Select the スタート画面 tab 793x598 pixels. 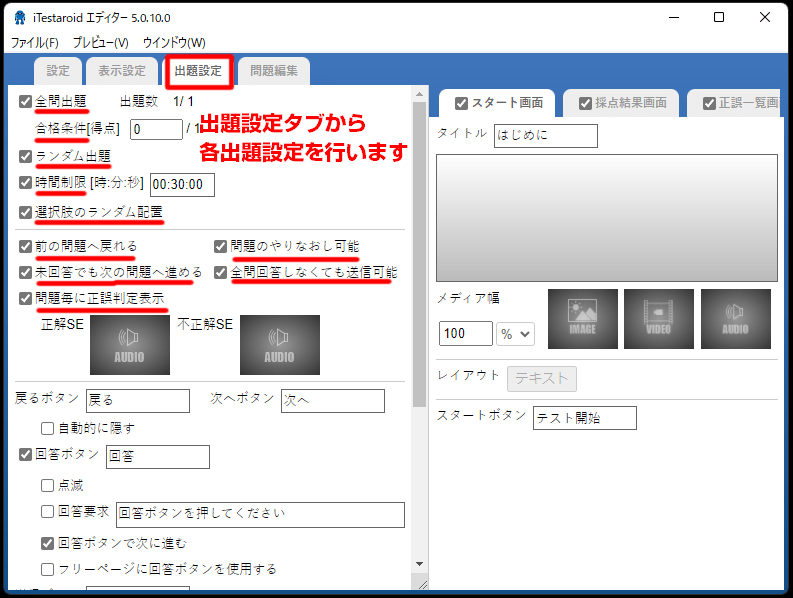(x=498, y=103)
